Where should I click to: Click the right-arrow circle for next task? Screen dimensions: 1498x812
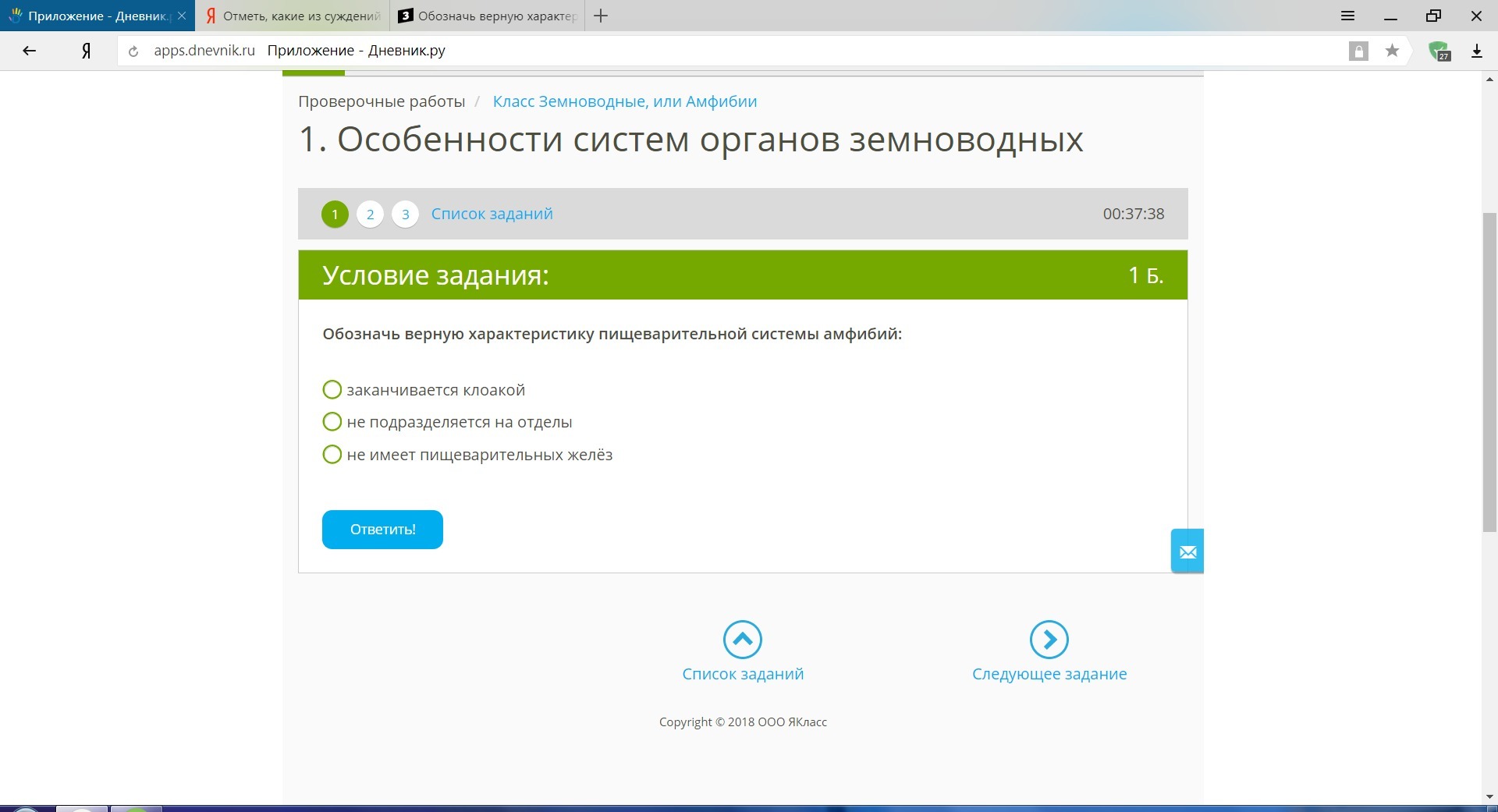coord(1049,640)
